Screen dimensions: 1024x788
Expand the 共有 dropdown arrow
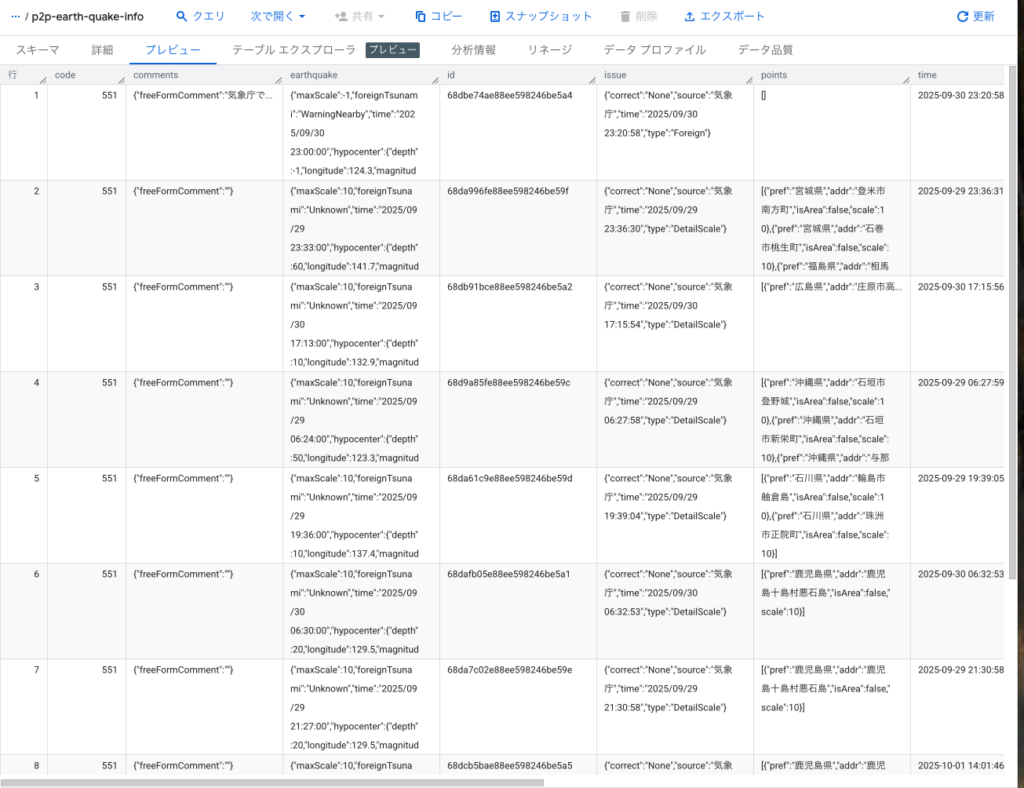[381, 17]
